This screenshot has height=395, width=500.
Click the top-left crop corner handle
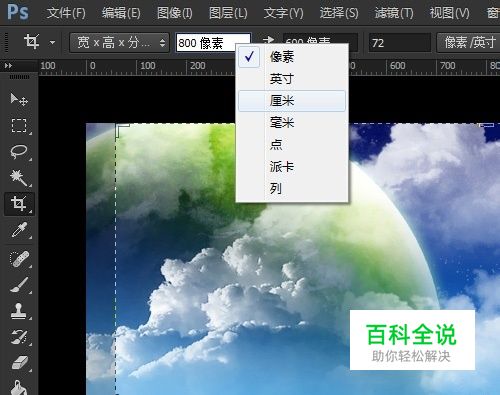(122, 130)
